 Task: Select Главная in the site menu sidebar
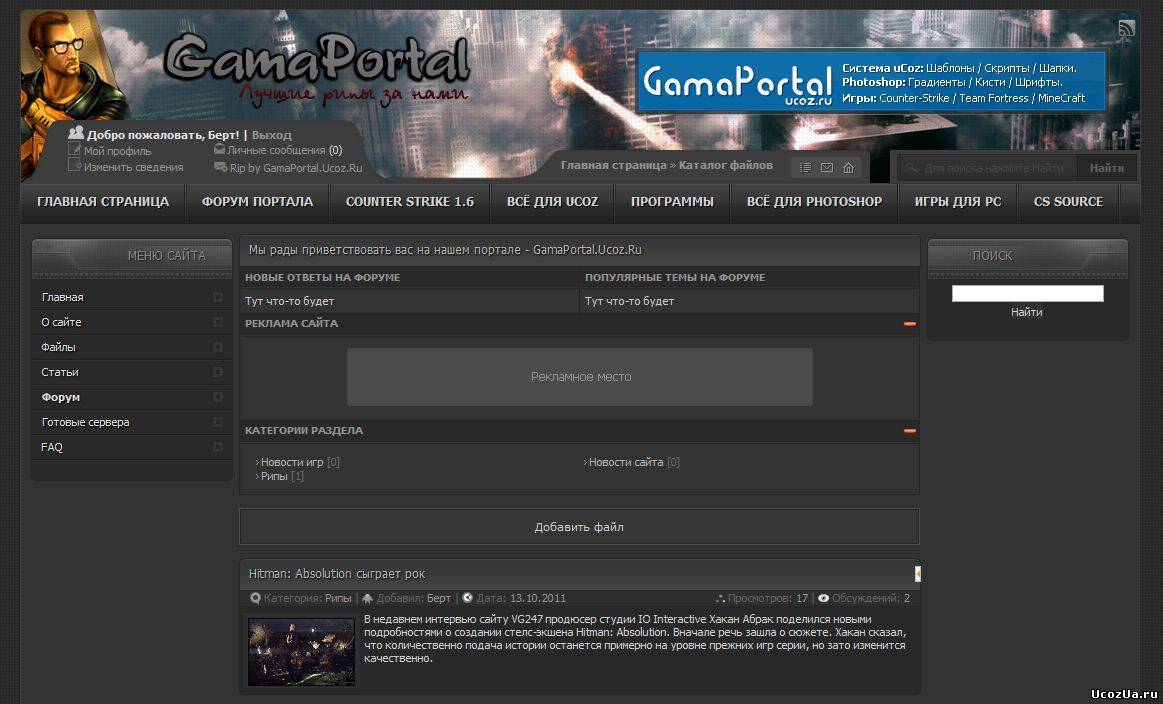132,297
